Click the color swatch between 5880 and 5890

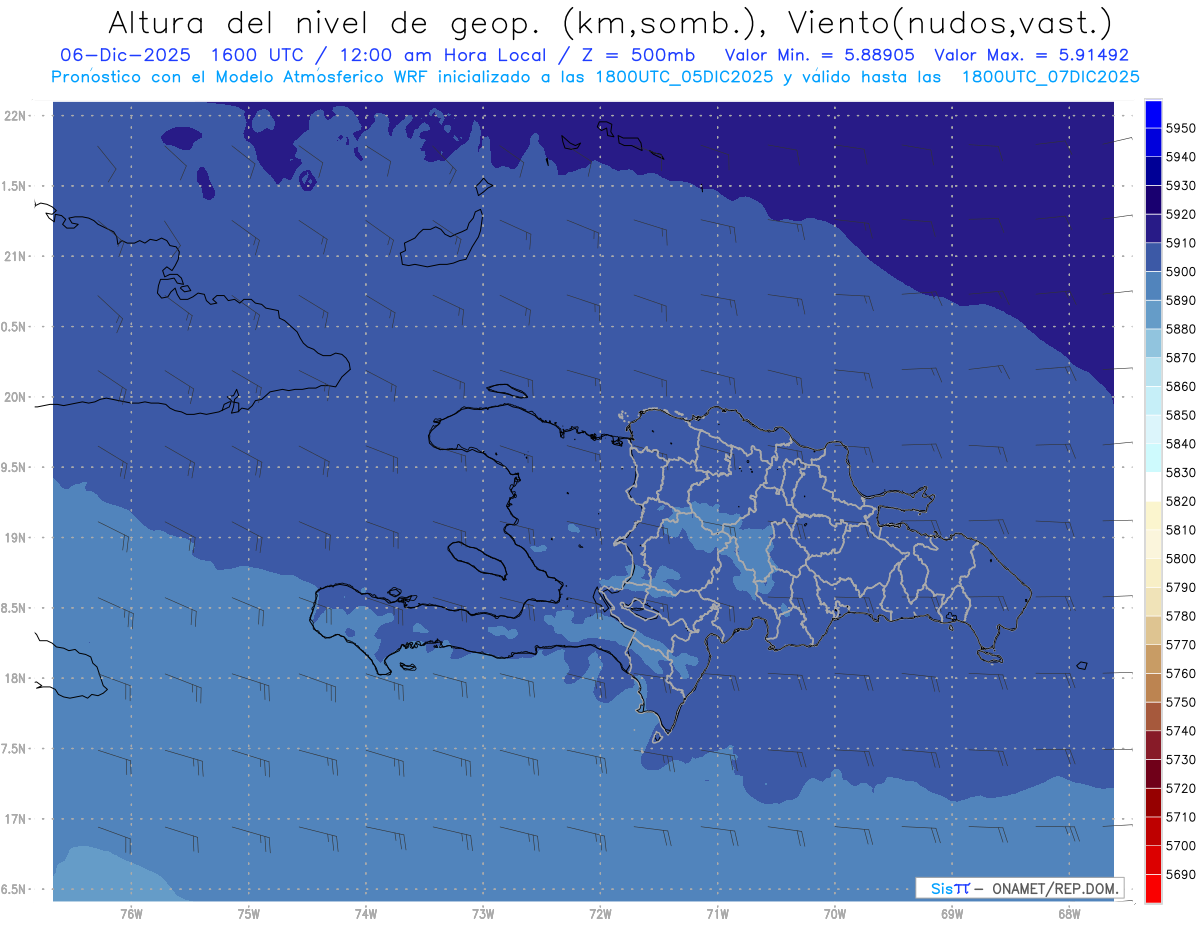point(1153,314)
